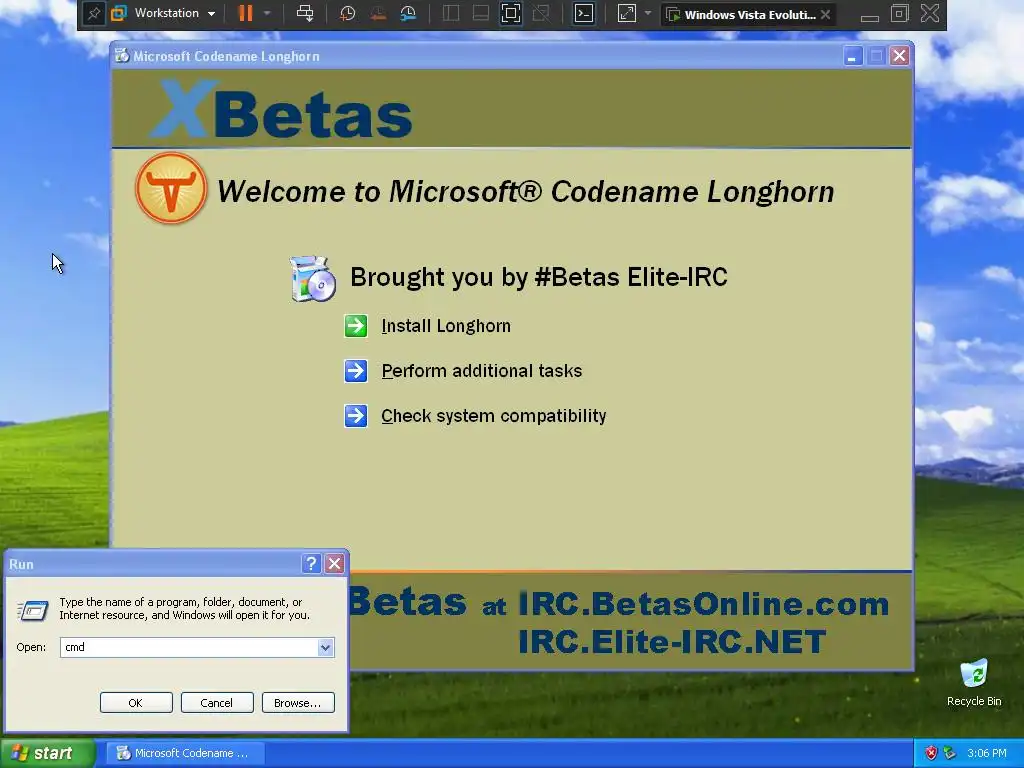Click the blue arrow beside Perform additional tasks

tap(356, 371)
